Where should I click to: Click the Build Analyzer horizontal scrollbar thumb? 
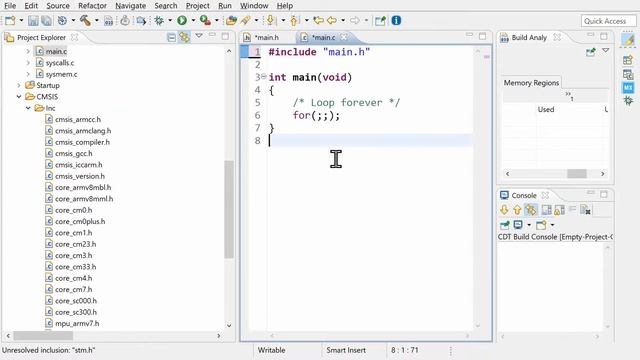(x=577, y=173)
